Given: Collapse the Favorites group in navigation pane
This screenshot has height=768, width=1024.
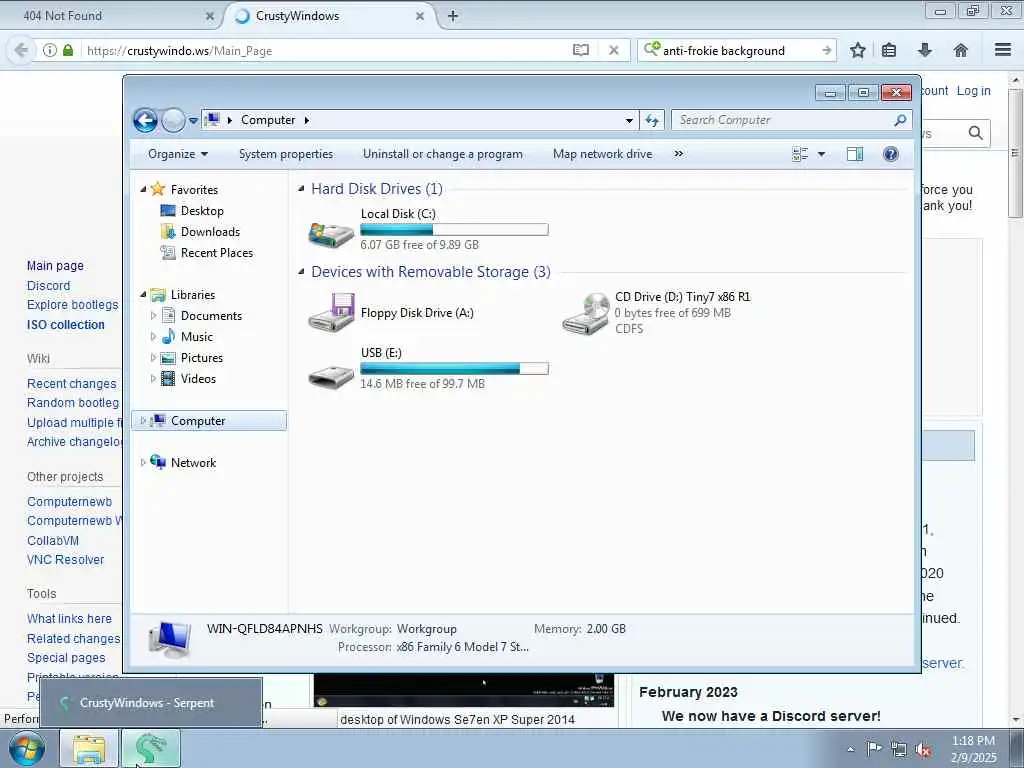Looking at the screenshot, I should point(144,189).
